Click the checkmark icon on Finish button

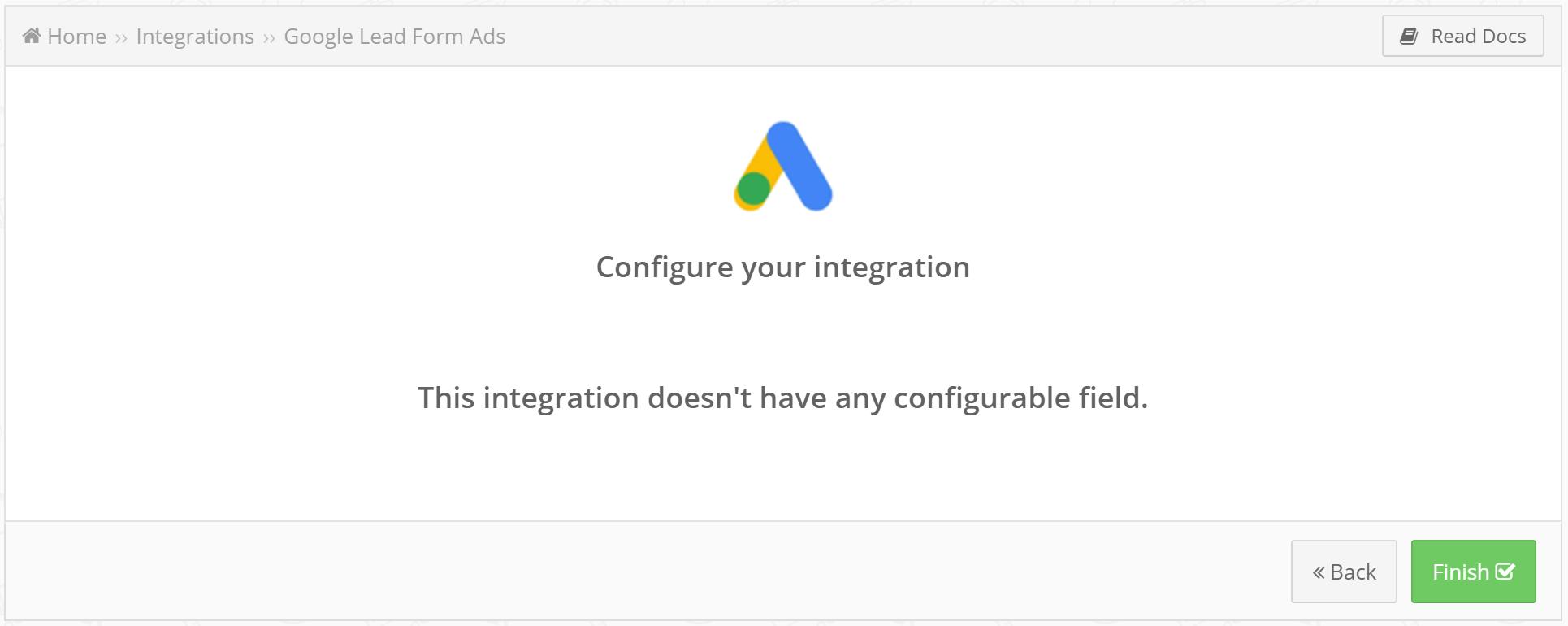[x=1505, y=572]
